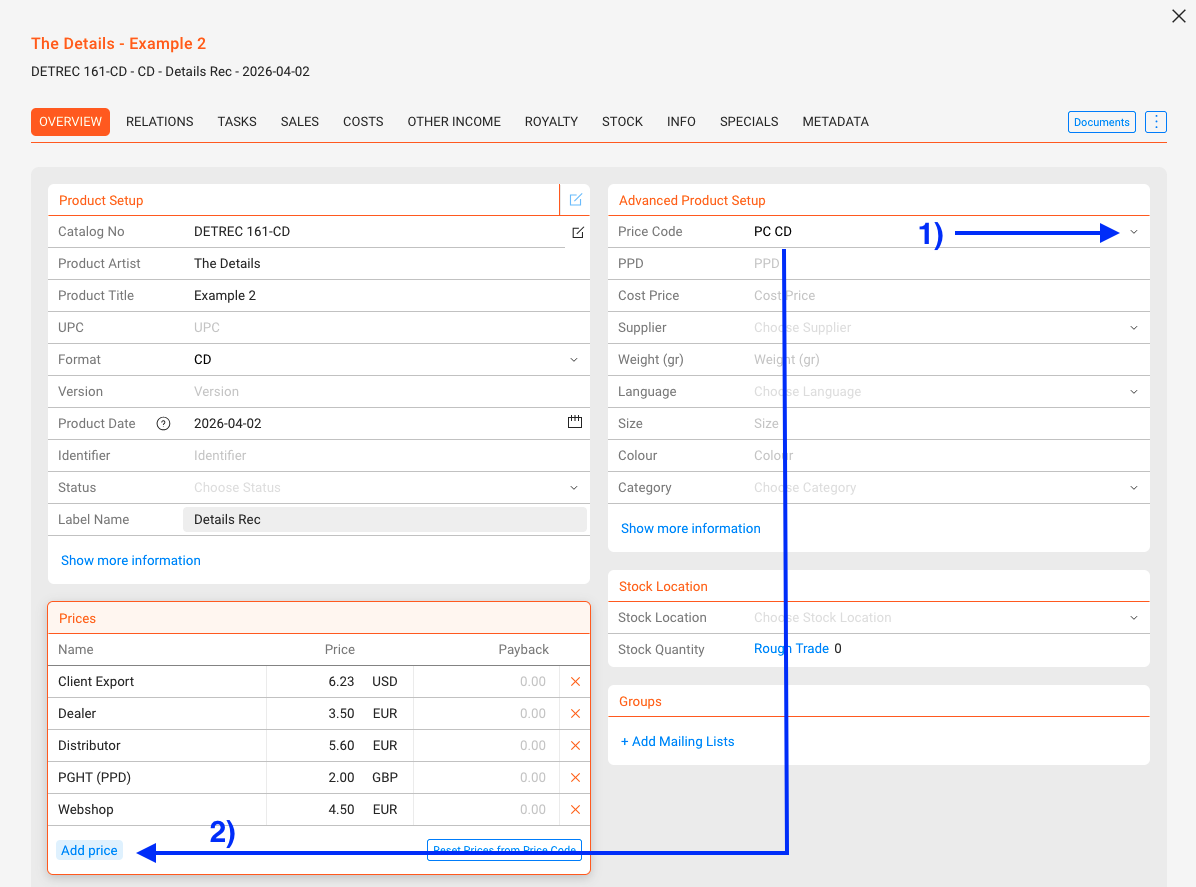Go to the Tasks tab
Viewport: 1196px width, 887px height.
[x=237, y=122]
